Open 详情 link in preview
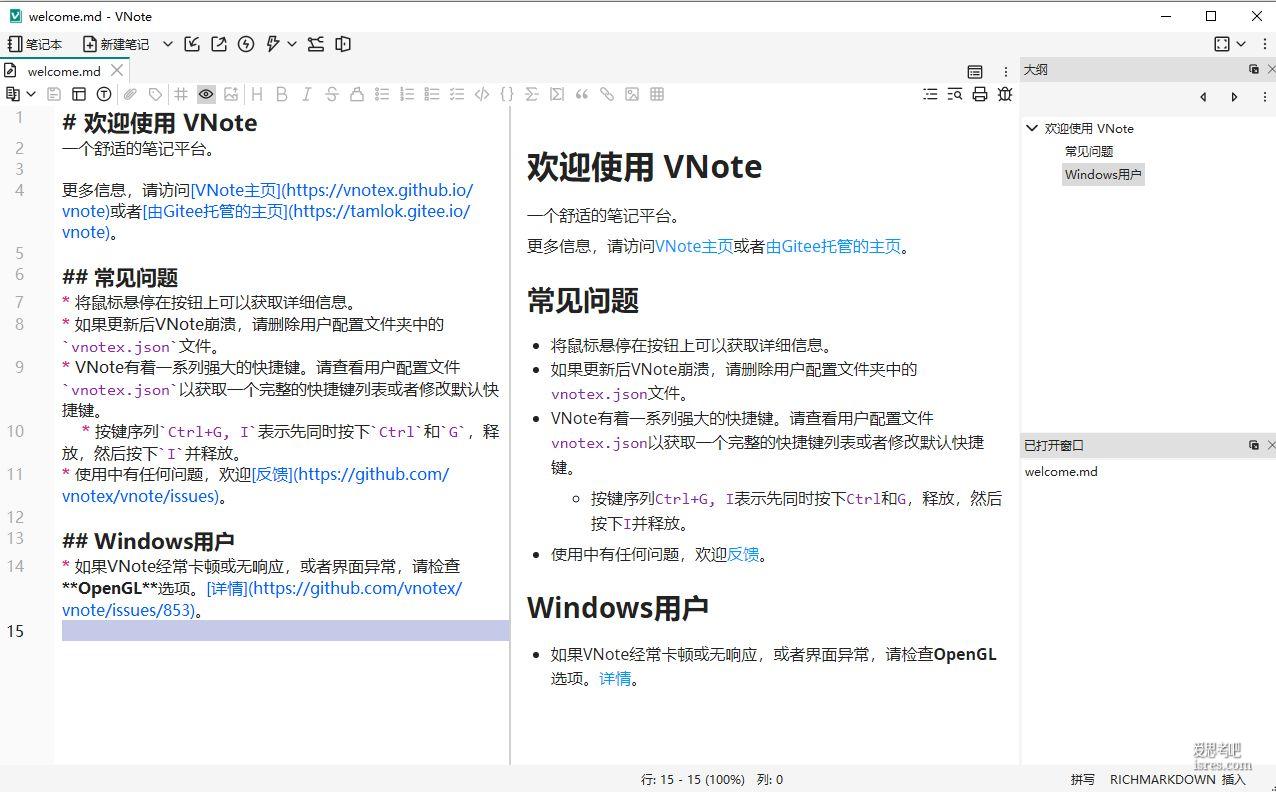 tap(615, 678)
